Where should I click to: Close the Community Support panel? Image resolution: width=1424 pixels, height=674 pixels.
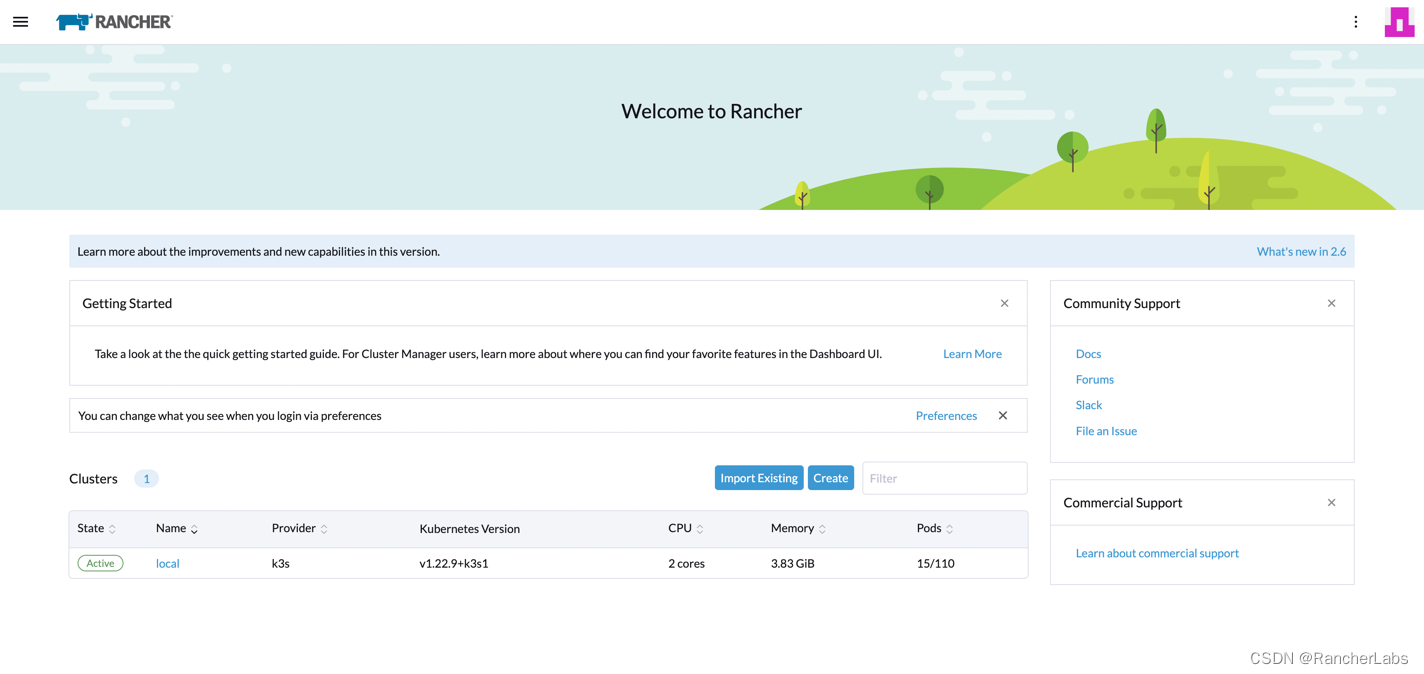pos(1331,303)
